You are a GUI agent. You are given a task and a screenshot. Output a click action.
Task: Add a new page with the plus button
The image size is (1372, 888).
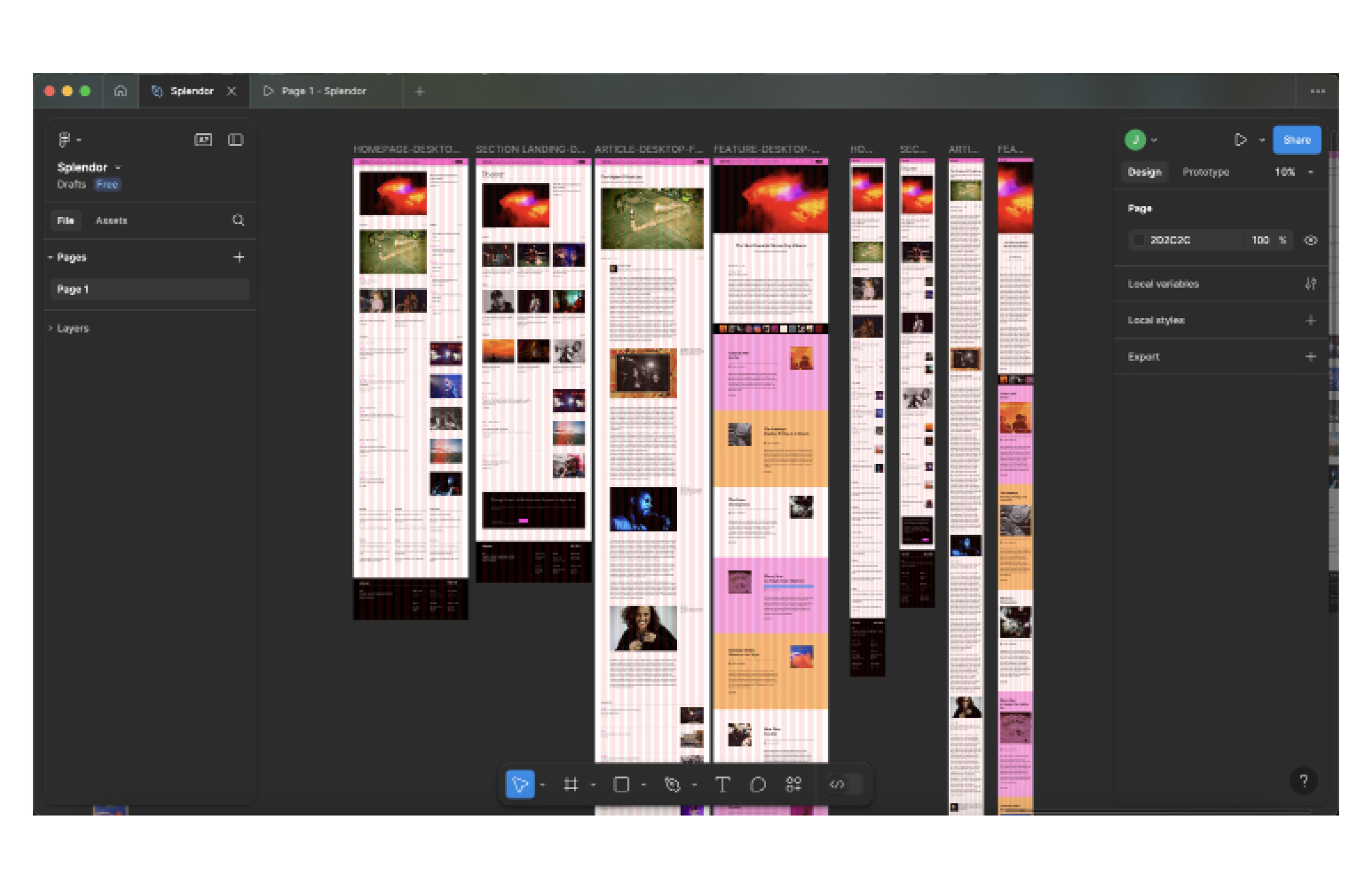[239, 257]
